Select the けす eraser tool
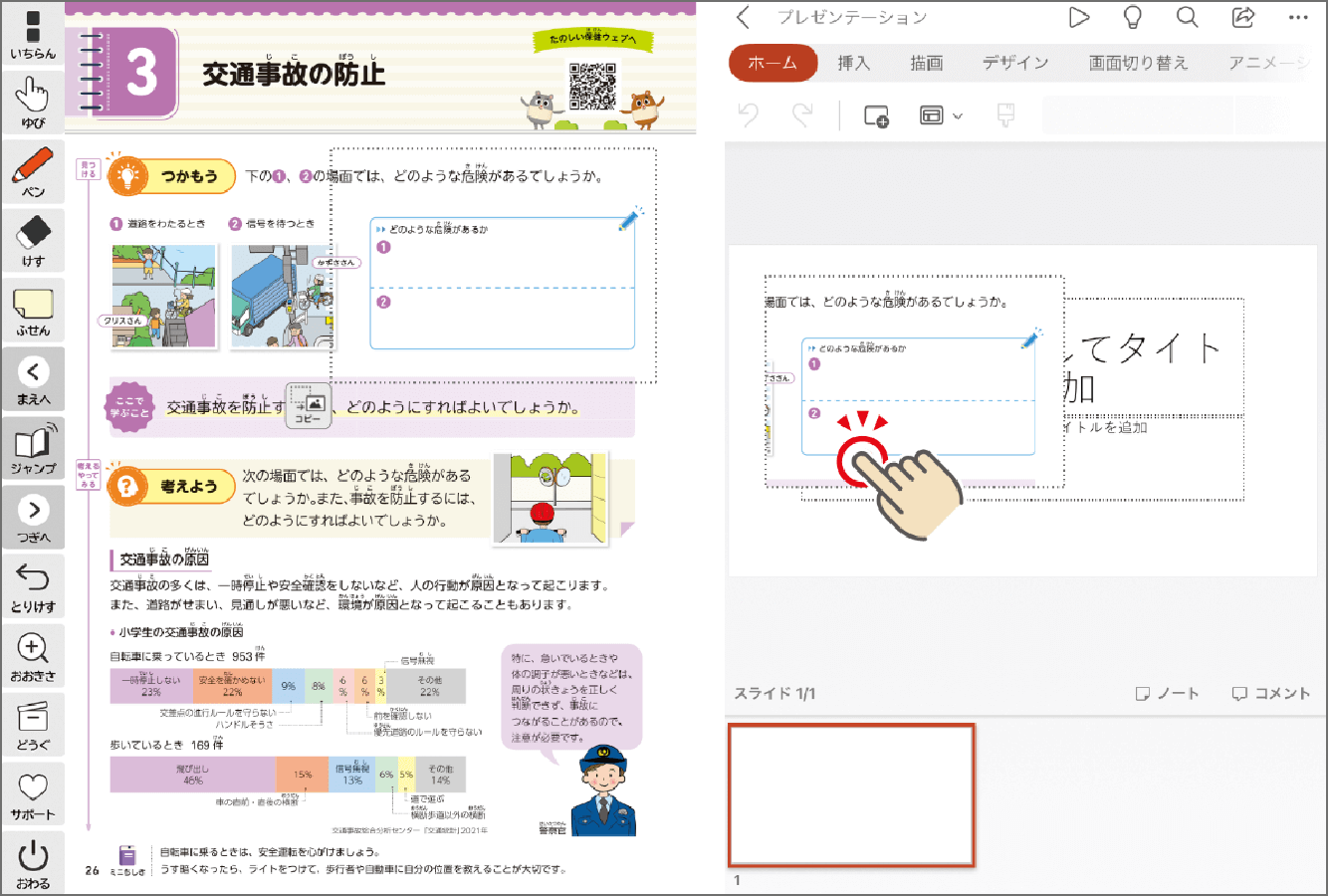The width and height of the screenshot is (1330, 896). click(x=33, y=240)
